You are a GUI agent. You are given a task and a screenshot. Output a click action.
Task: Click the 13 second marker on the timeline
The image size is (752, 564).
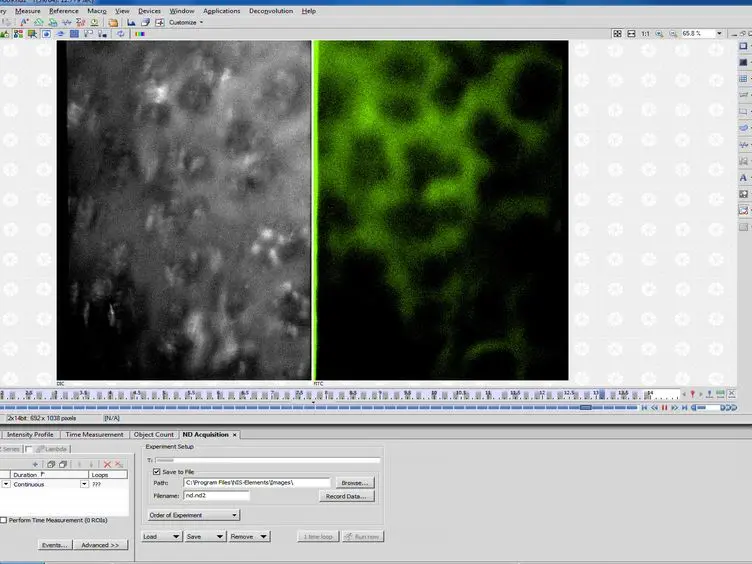pyautogui.click(x=597, y=394)
